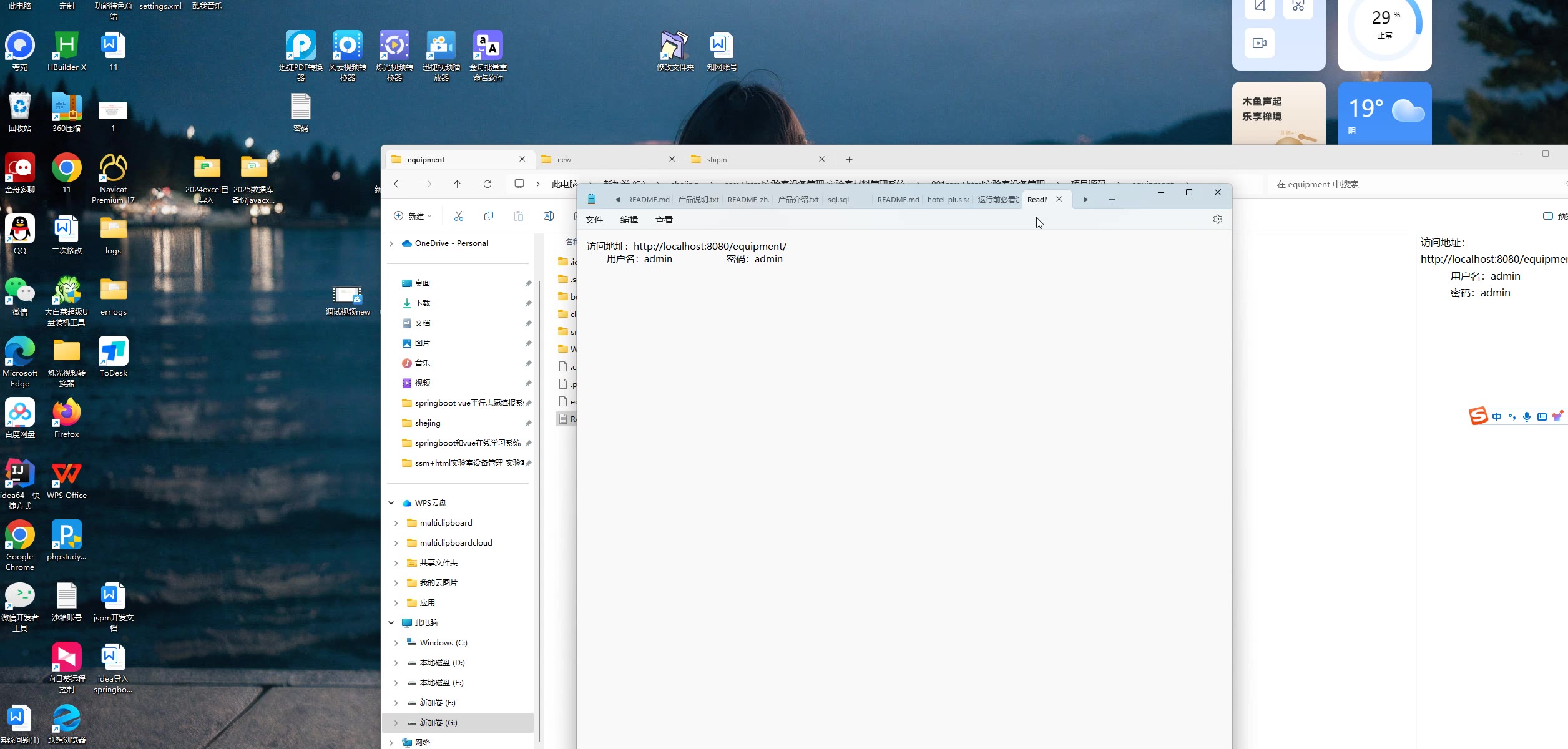Select 下载 in Explorer quick access
Viewport: 1568px width, 749px height.
[423, 303]
